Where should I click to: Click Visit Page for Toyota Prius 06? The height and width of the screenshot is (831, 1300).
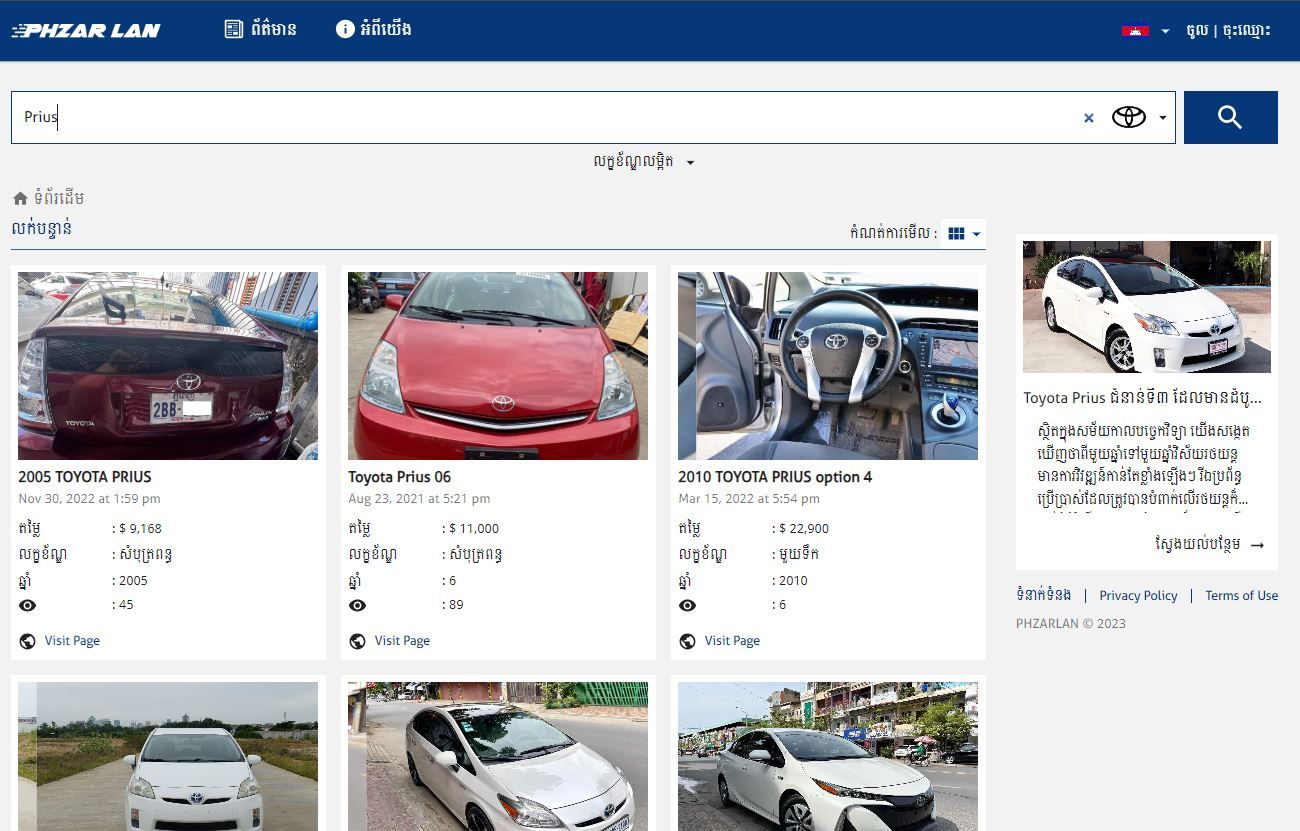click(x=402, y=641)
